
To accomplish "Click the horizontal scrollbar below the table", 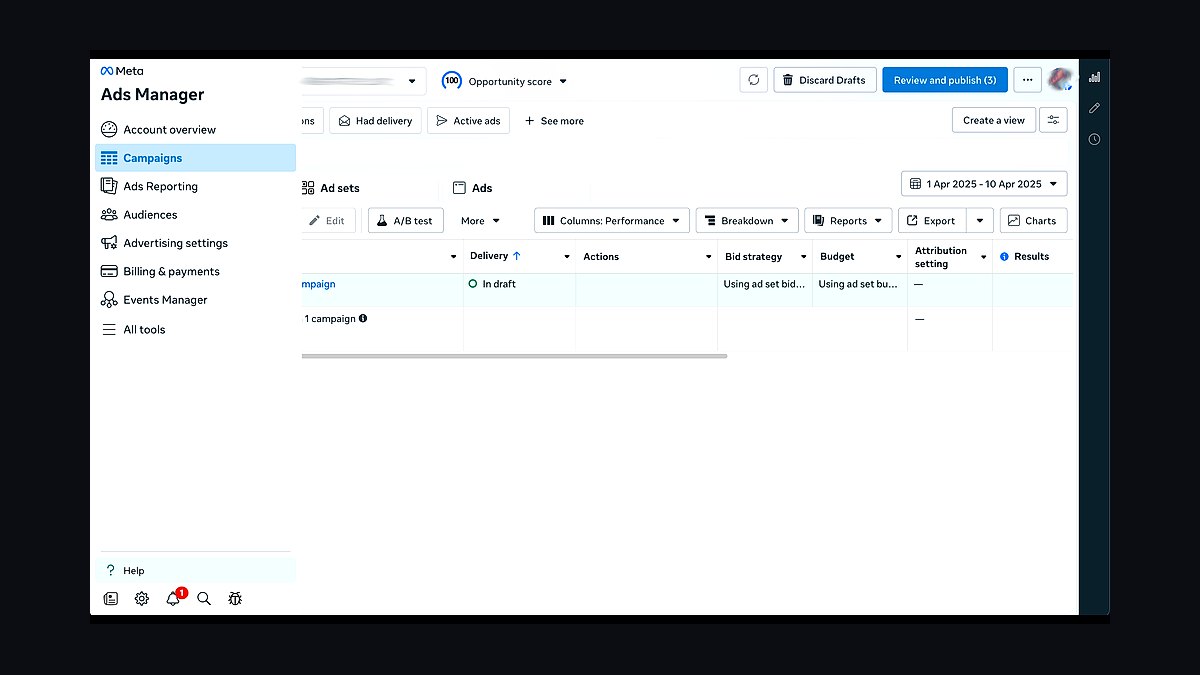I will [514, 356].
